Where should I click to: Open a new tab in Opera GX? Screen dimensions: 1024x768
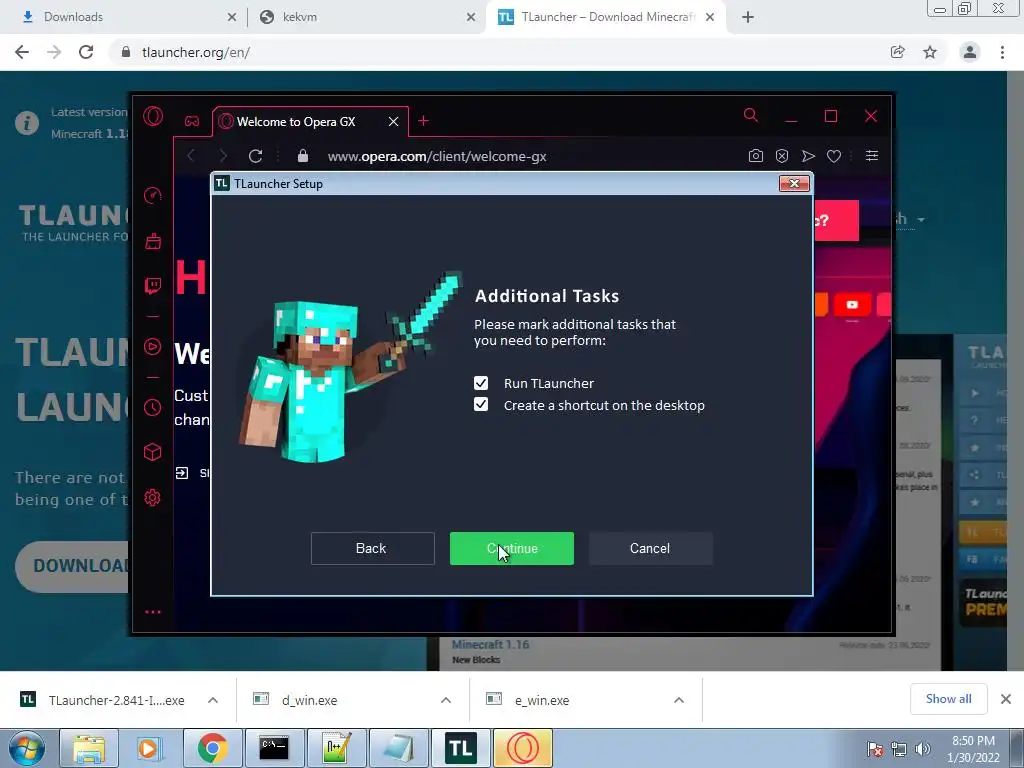point(423,121)
